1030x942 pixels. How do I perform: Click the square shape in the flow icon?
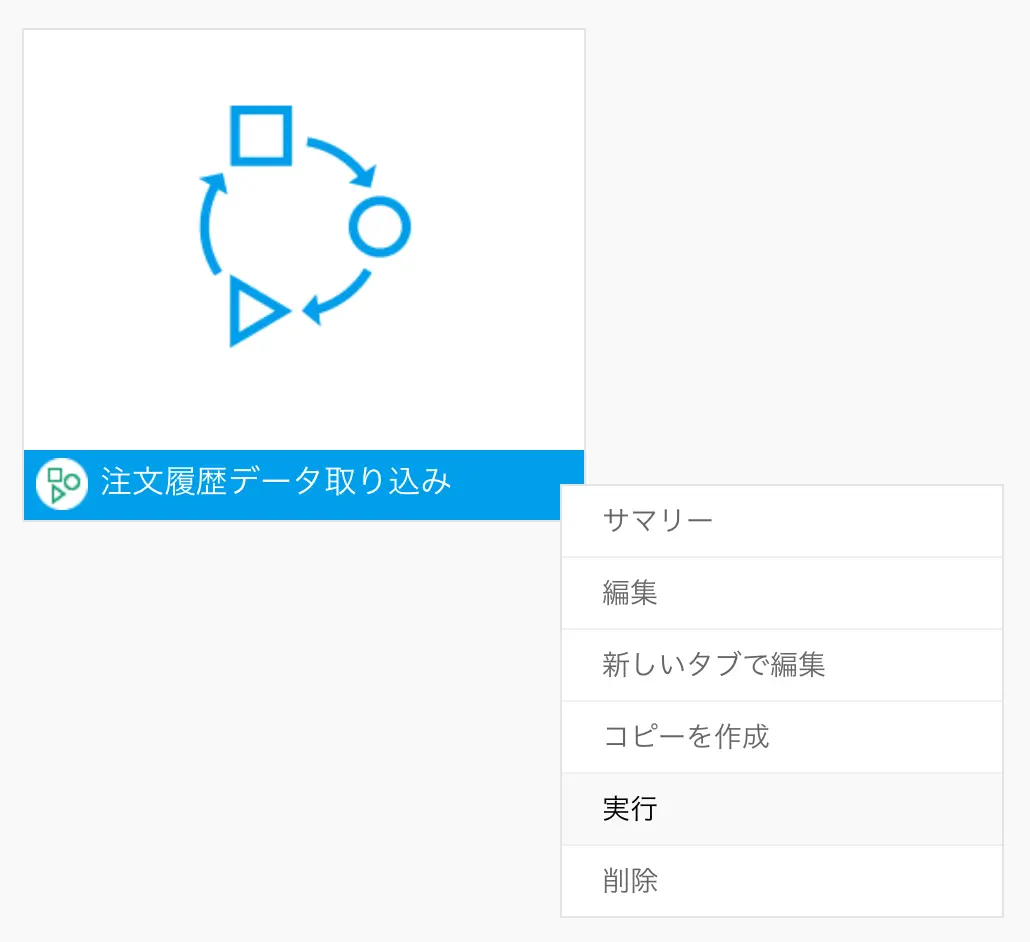click(x=262, y=135)
